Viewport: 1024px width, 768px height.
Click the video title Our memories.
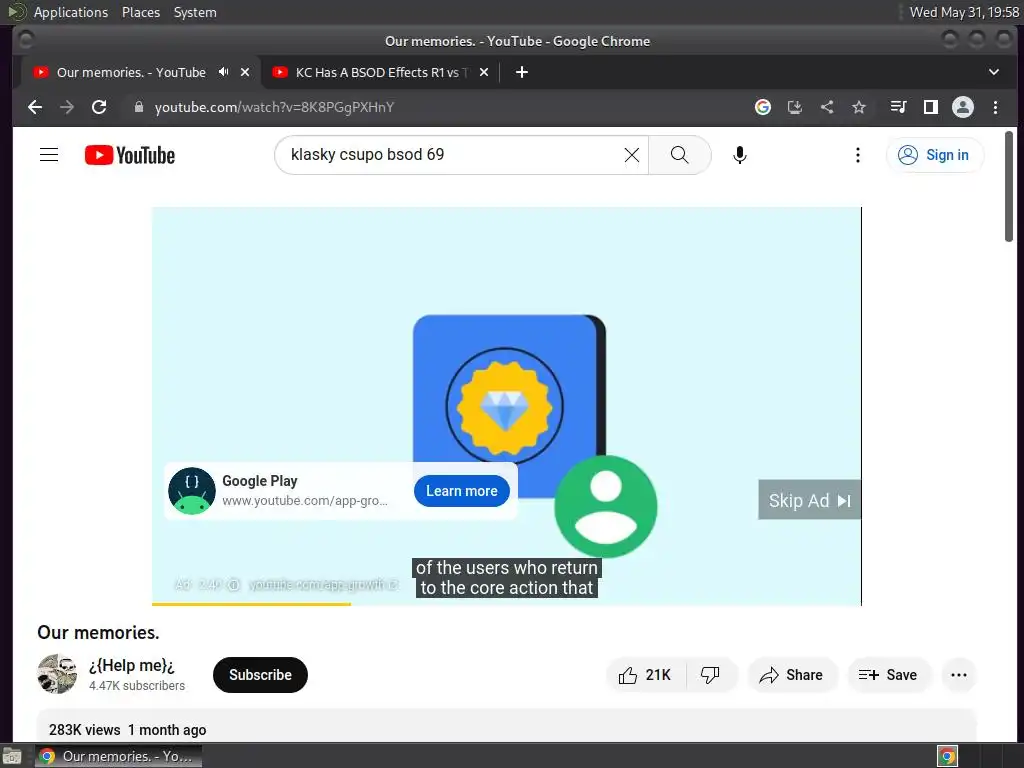pyautogui.click(x=98, y=632)
